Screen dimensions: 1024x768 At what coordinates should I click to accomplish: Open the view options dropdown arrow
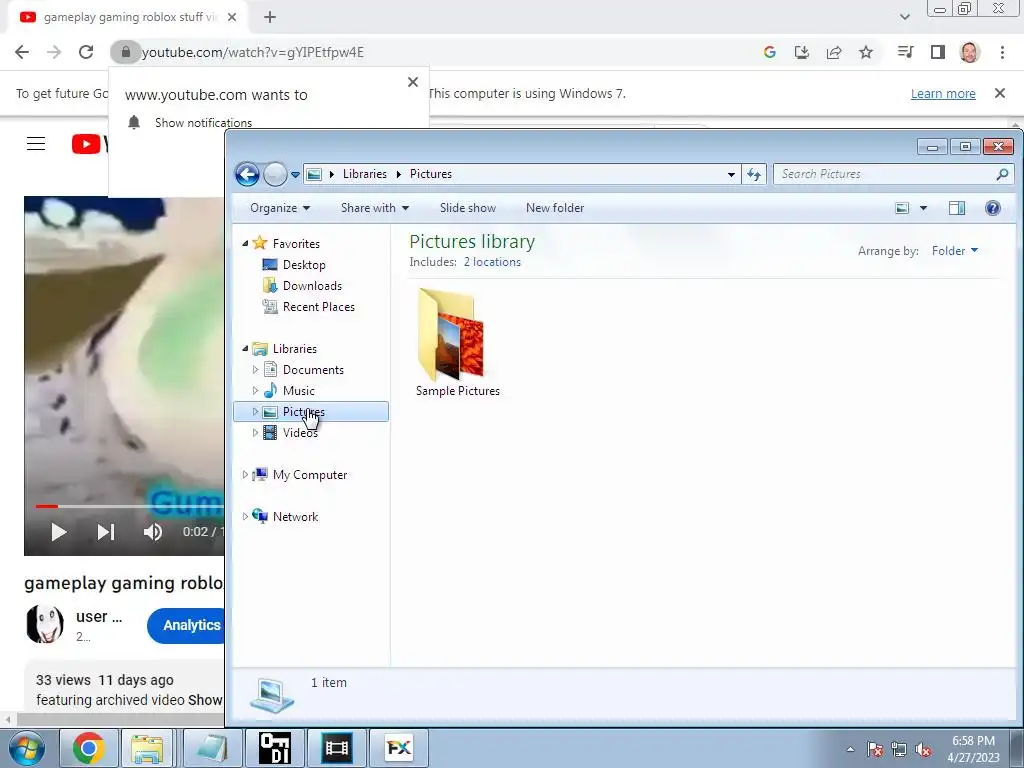[x=923, y=208]
